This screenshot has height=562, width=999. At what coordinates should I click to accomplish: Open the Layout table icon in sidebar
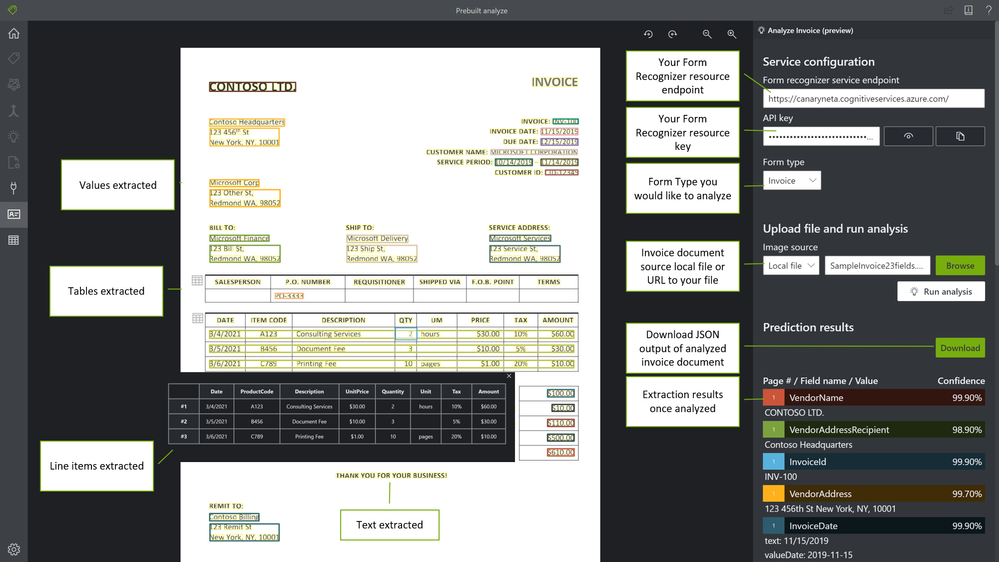(13, 240)
